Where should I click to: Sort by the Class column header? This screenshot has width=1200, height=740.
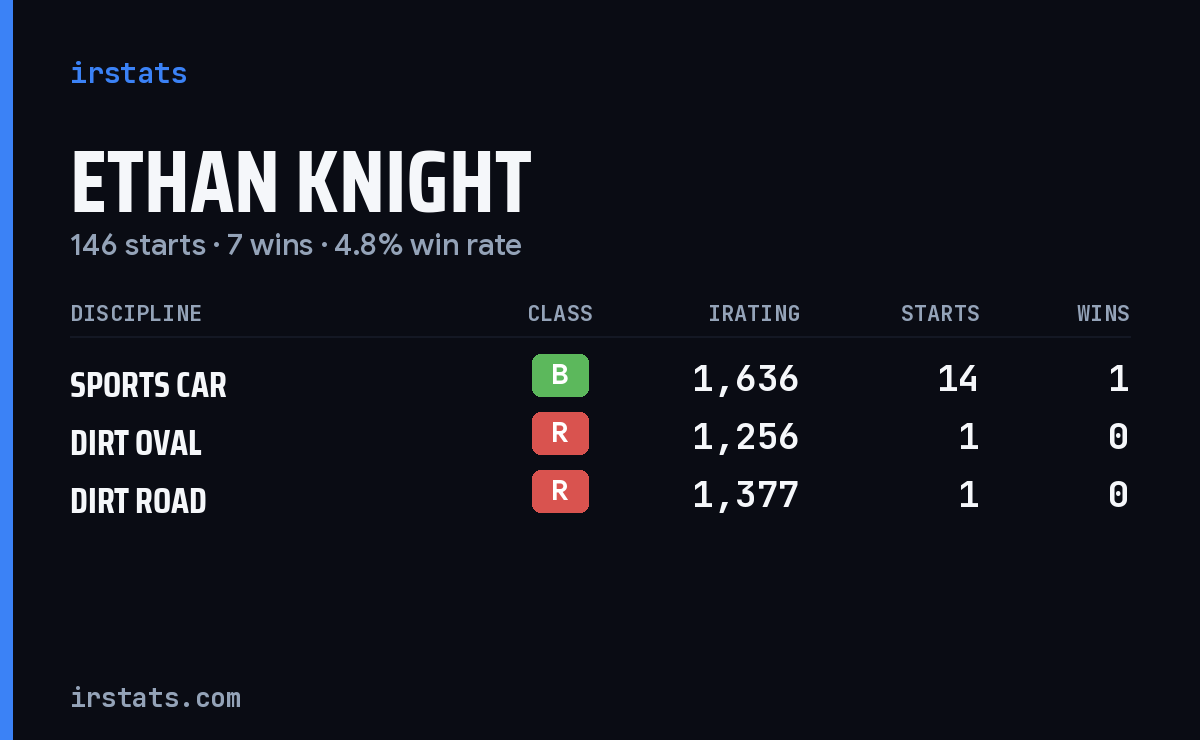pyautogui.click(x=560, y=314)
